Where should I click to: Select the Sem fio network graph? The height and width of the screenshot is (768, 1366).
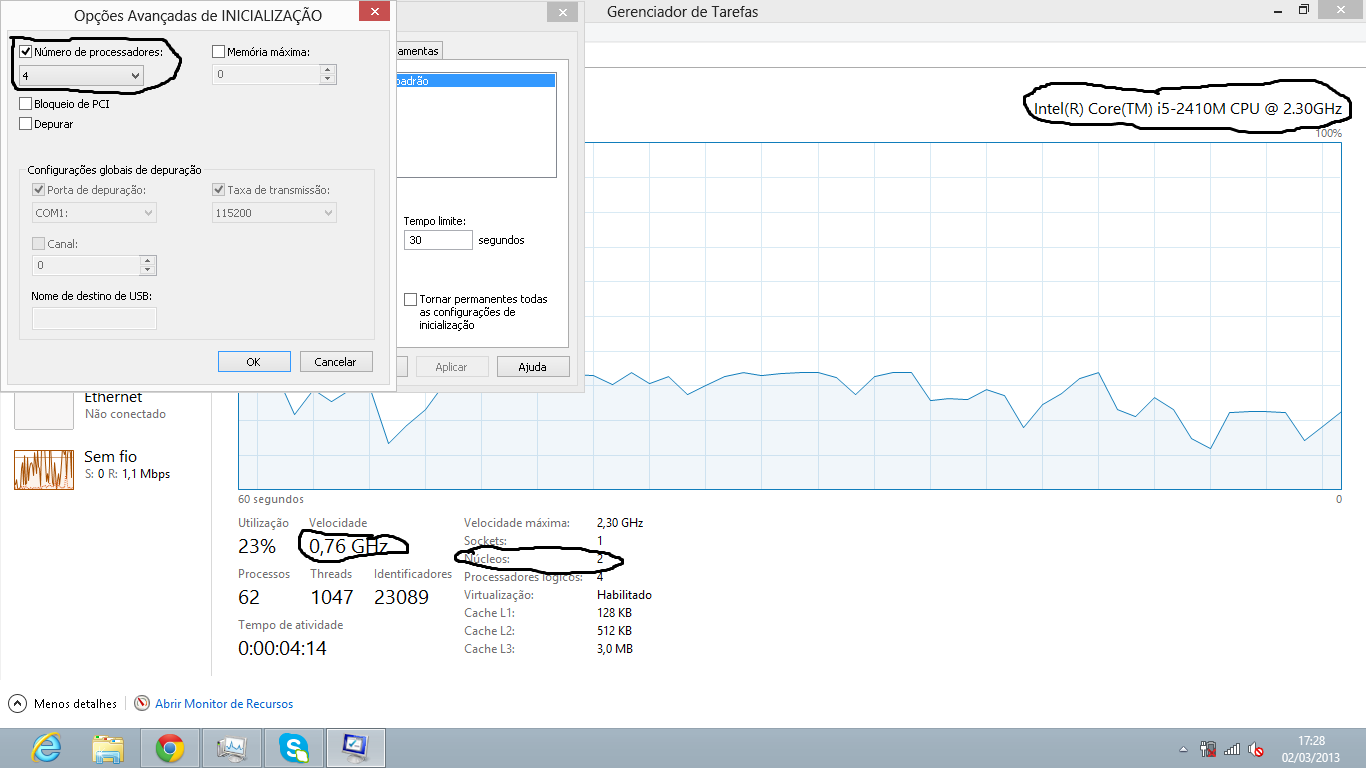point(44,469)
